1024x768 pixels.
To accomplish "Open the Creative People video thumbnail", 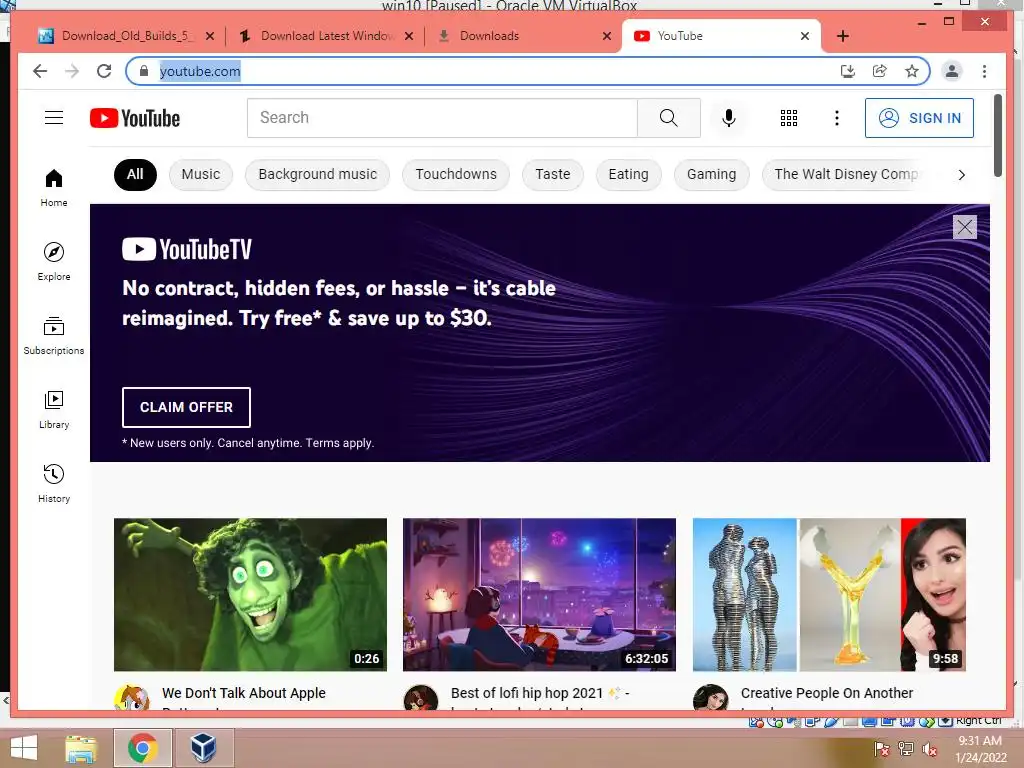I will coord(829,594).
